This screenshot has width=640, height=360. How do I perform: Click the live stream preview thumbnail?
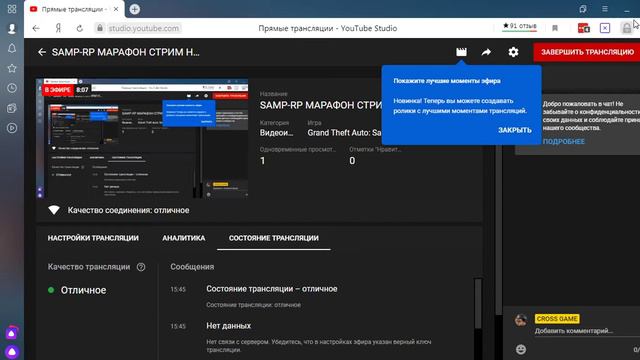pos(142,138)
